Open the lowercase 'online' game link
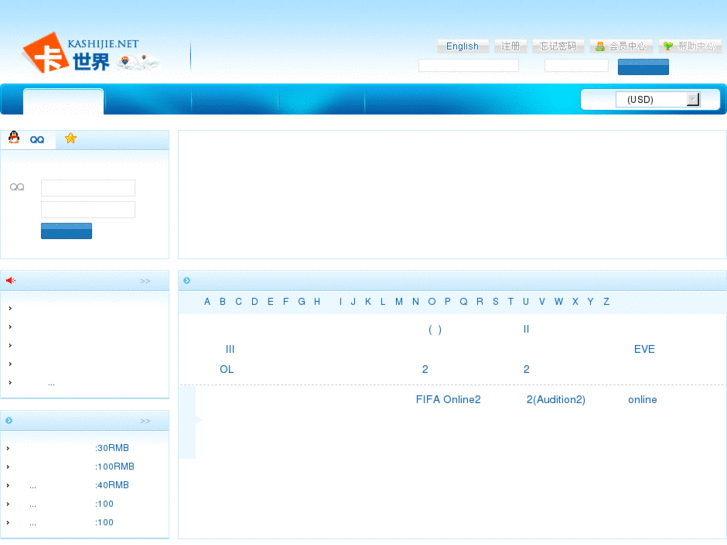Screen dimensions: 727x545 tap(642, 399)
